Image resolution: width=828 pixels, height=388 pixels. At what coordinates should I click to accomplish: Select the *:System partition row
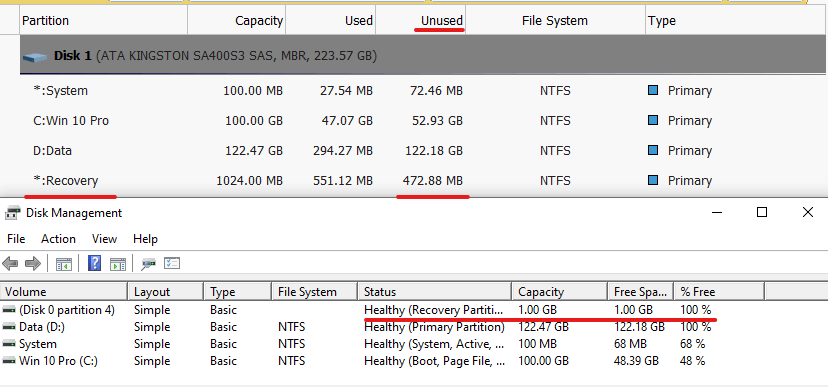coord(424,91)
